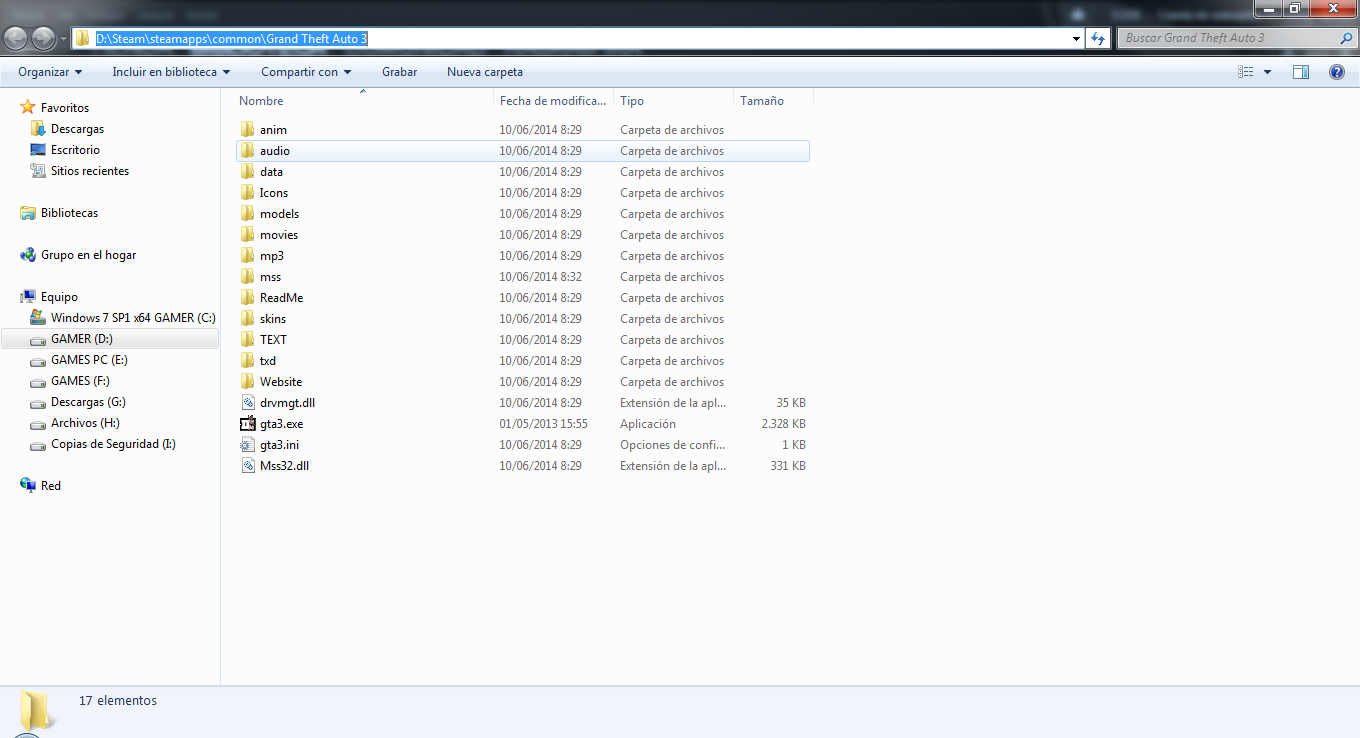
Task: Open the recent pages dropdown arrow
Action: [63, 39]
